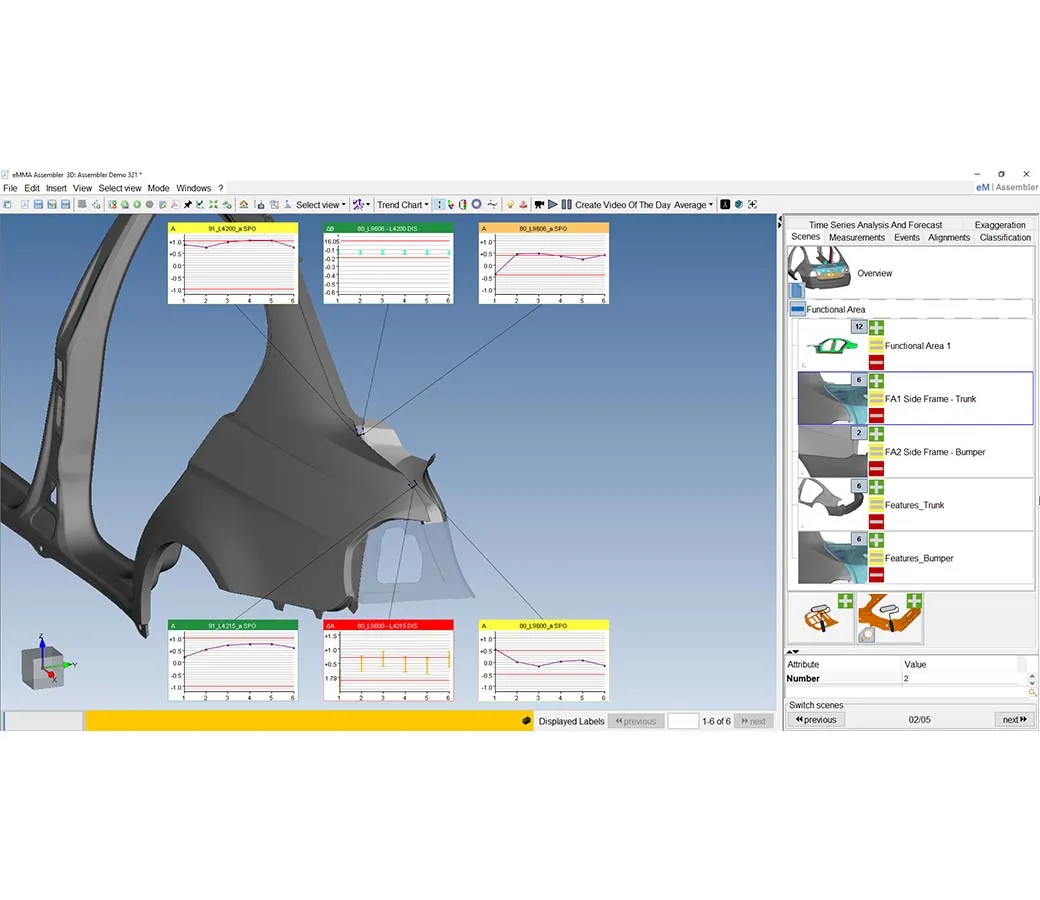1040x900 pixels.
Task: Click the red minus on Features_Bumper scene
Action: 876,574
